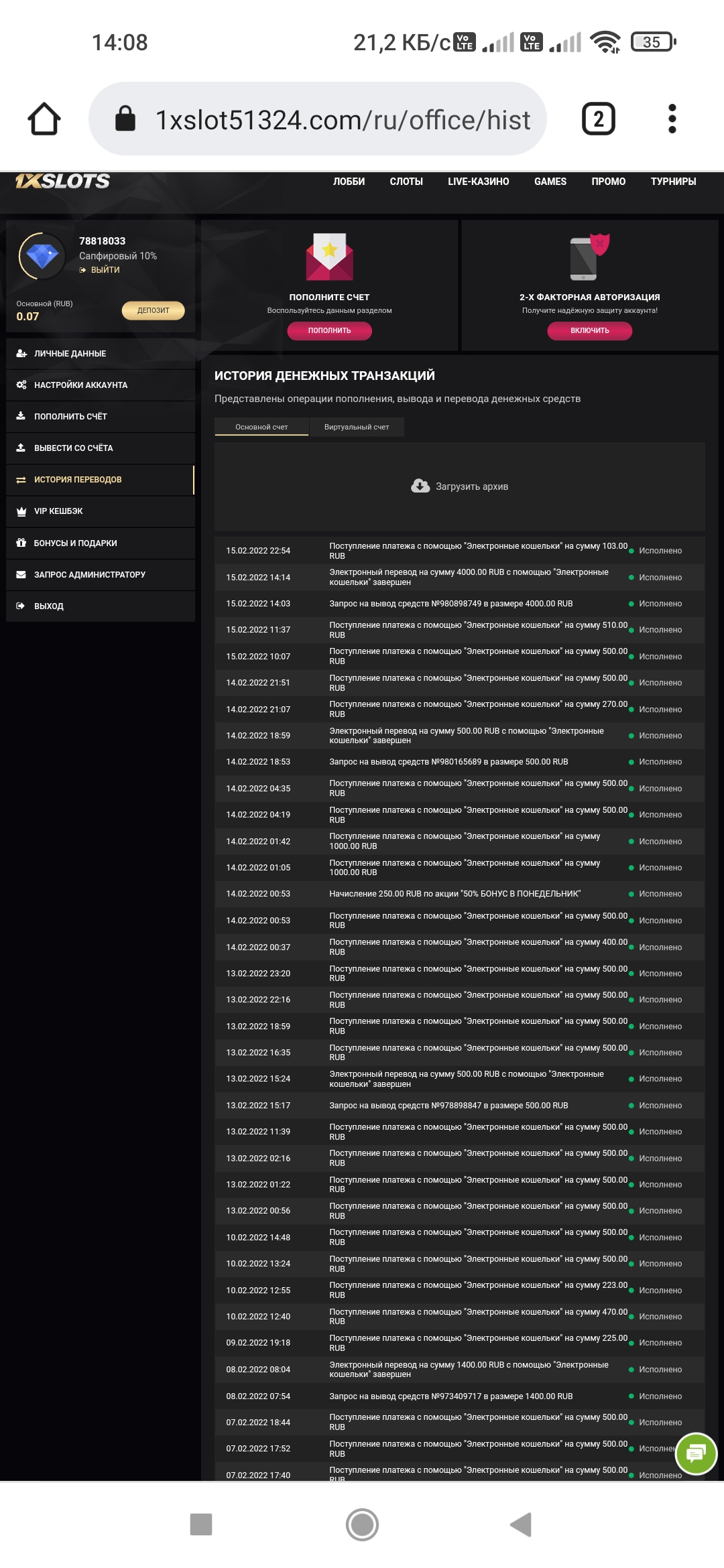Click the account number 78818033
Image resolution: width=724 pixels, height=1568 pixels.
pos(102,241)
